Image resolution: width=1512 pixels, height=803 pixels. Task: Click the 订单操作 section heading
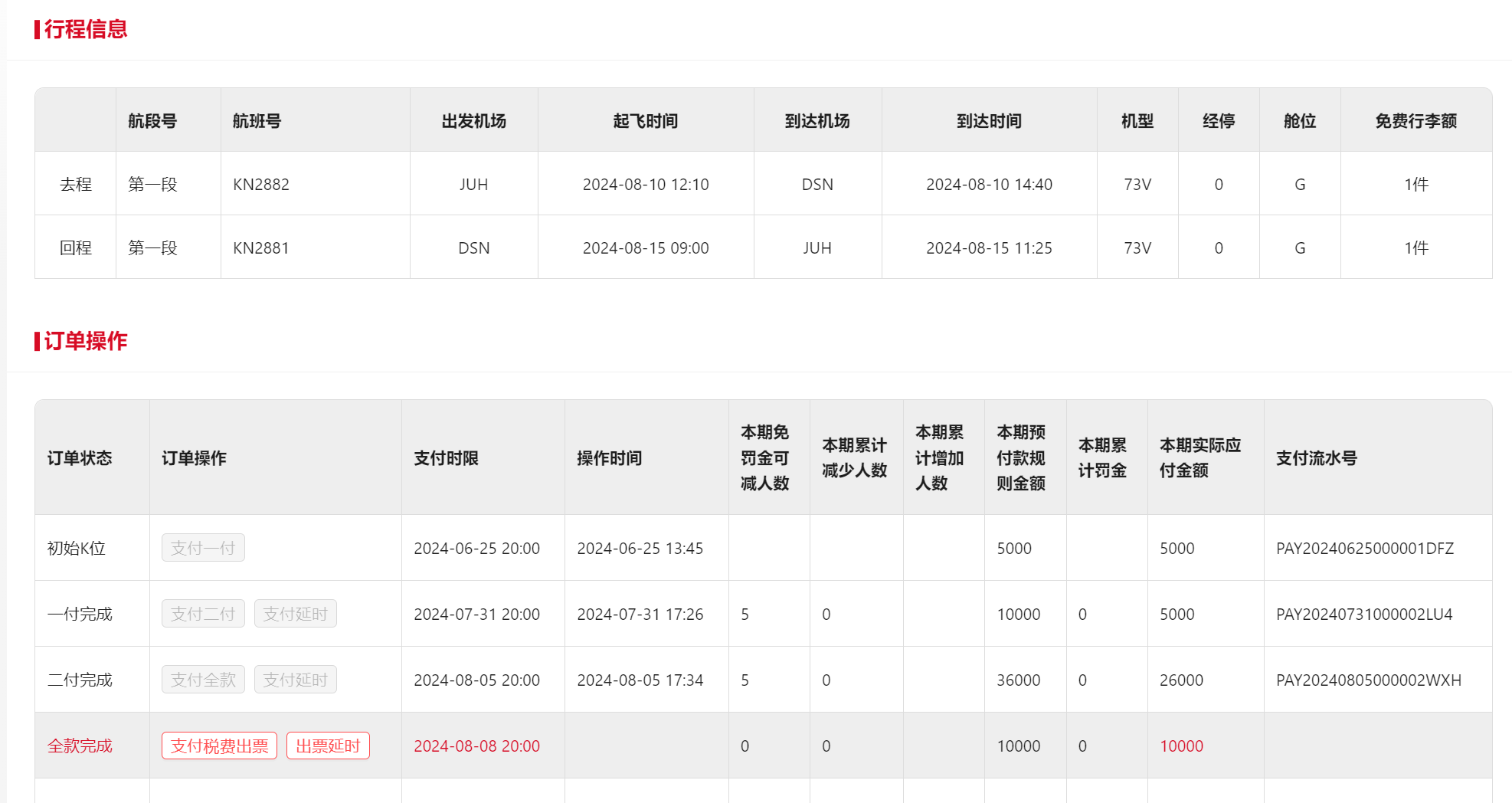[x=85, y=341]
